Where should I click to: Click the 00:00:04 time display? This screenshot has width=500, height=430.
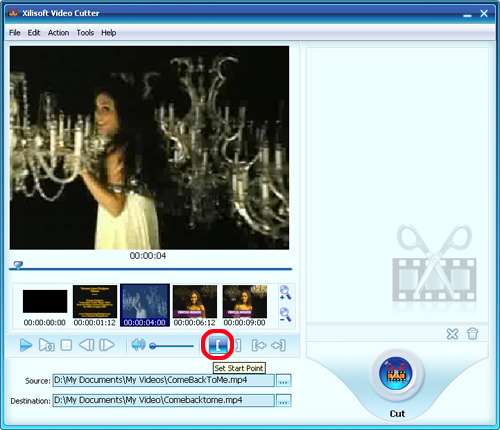(x=148, y=256)
